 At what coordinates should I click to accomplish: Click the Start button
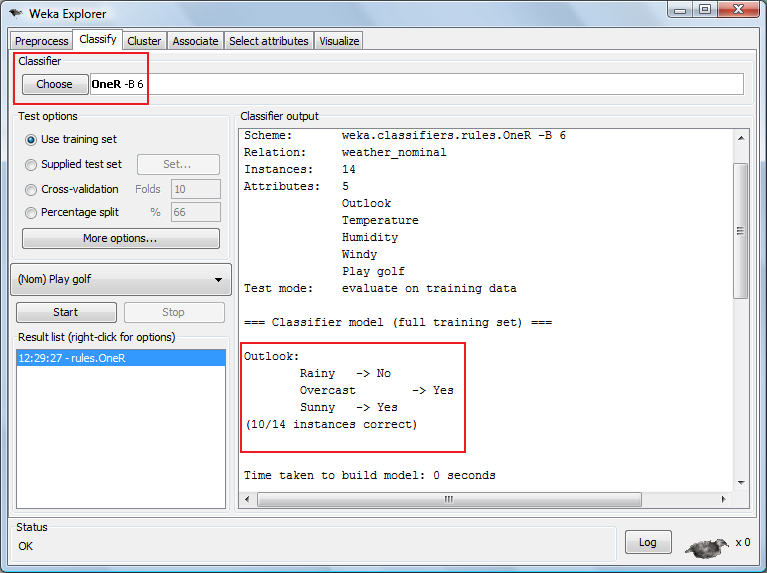66,312
